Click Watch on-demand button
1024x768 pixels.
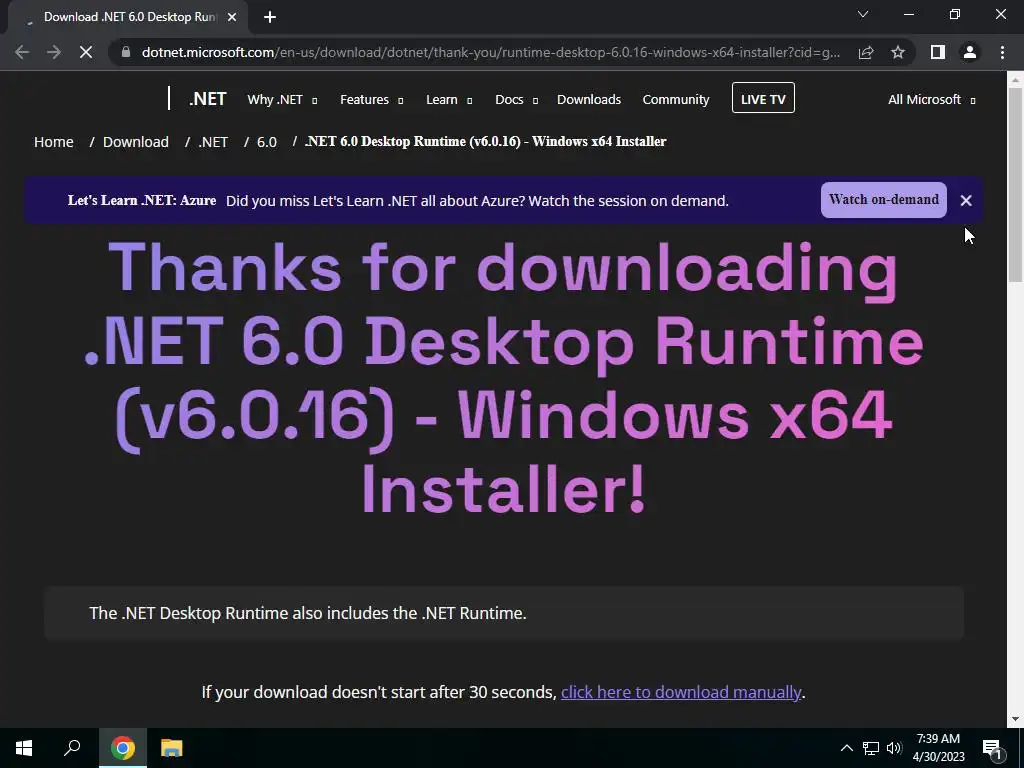pyautogui.click(x=884, y=200)
